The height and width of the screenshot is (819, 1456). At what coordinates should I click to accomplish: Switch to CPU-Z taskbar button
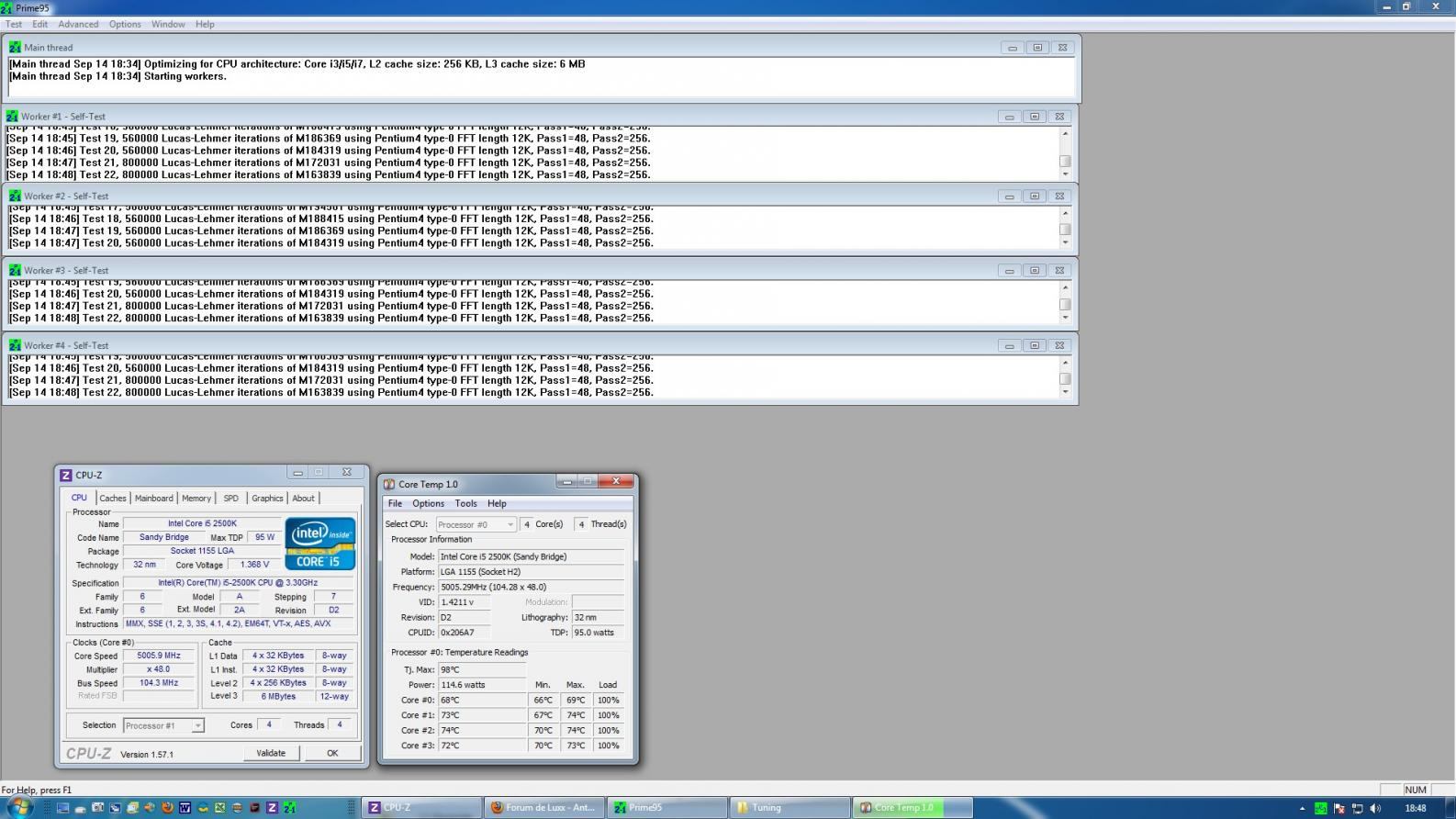(420, 808)
